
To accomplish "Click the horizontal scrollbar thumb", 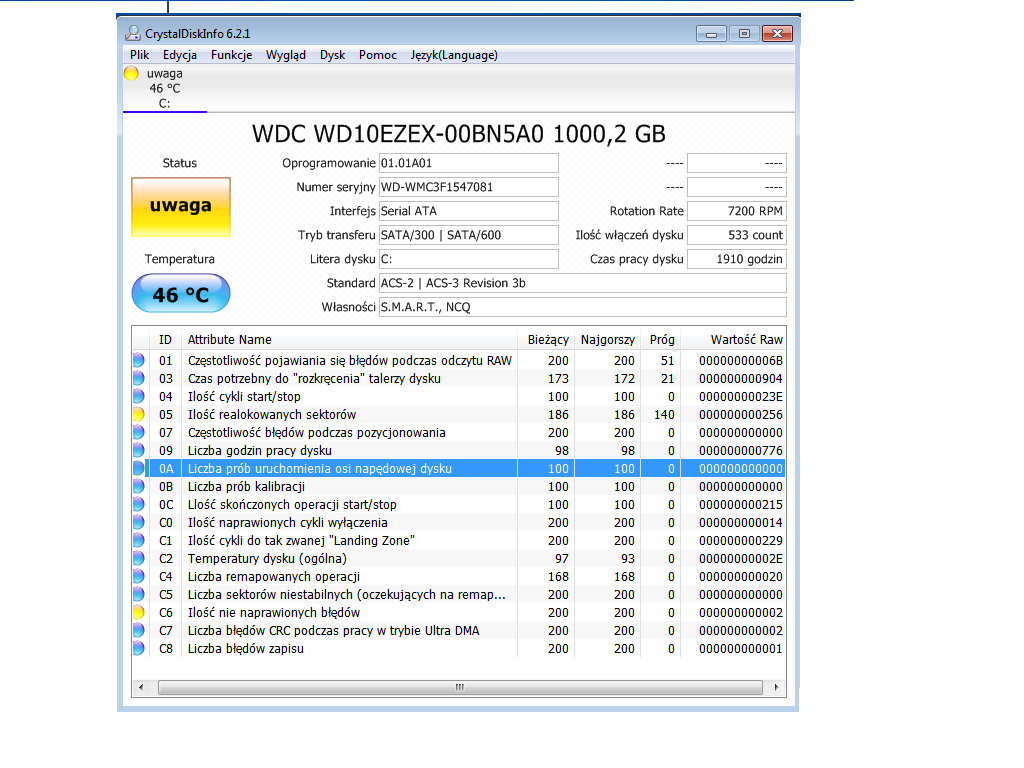I will point(460,687).
